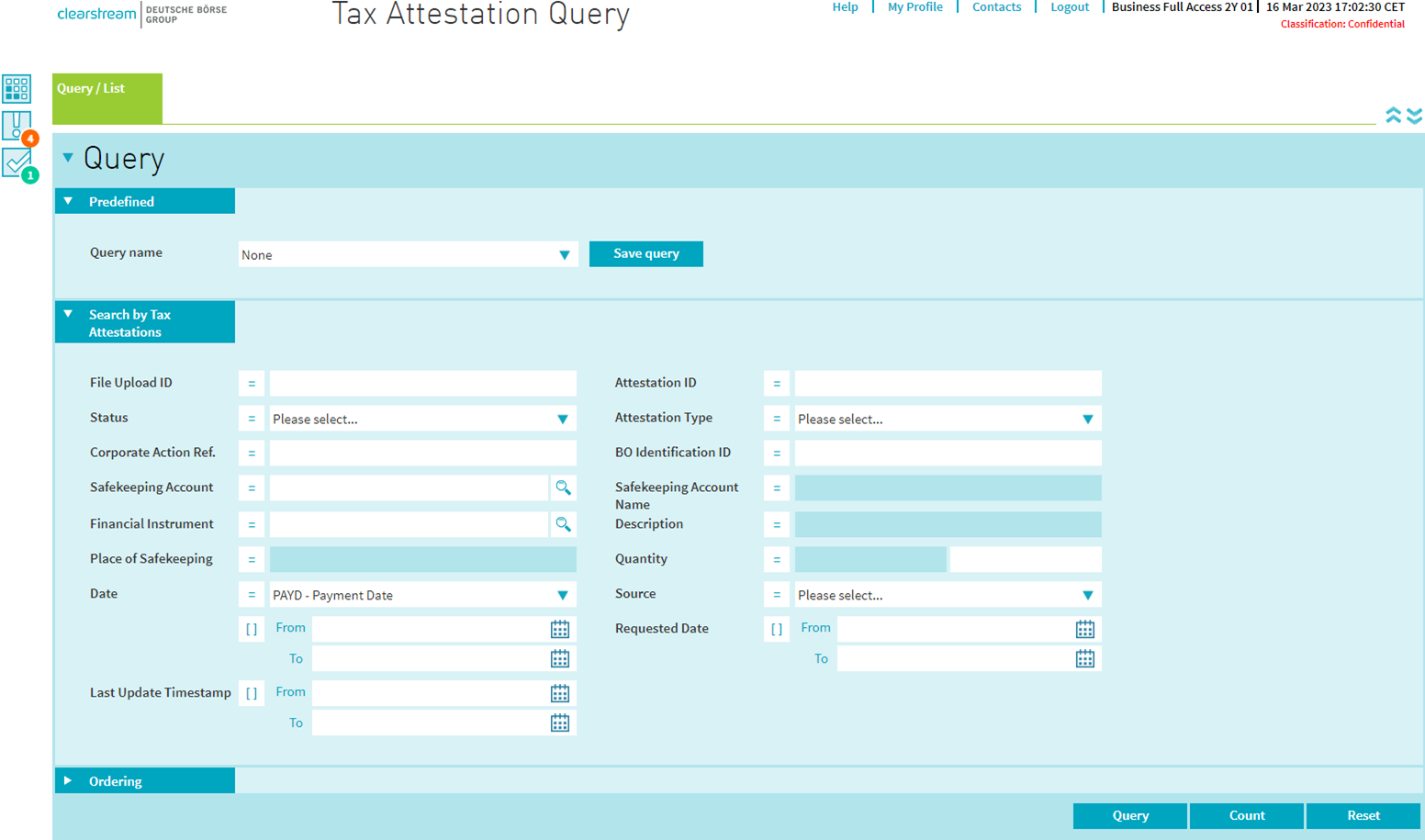Open the sidebar alerts icon with badge 4
This screenshot has width=1425, height=840.
(17, 126)
